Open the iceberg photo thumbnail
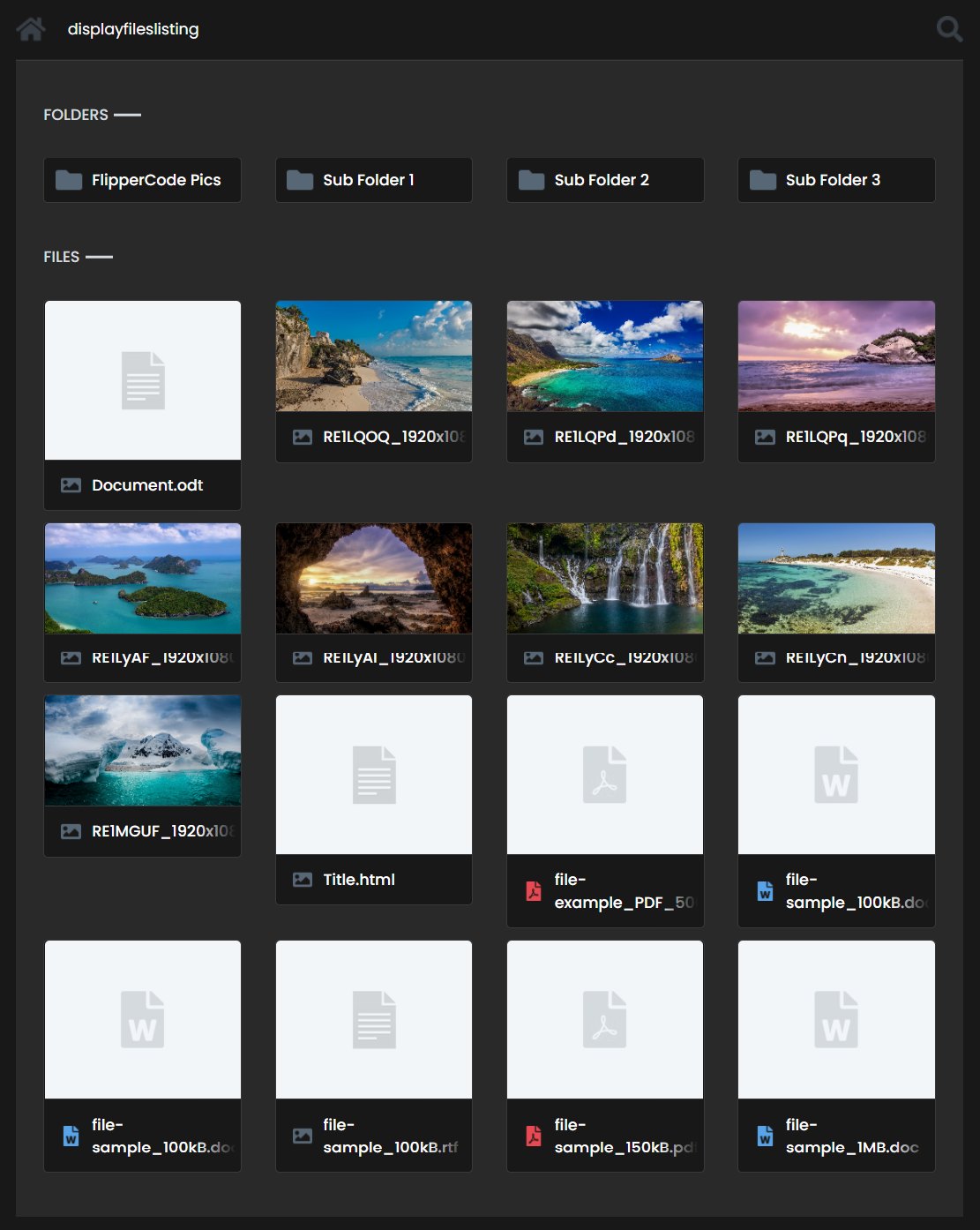Image resolution: width=980 pixels, height=1230 pixels. 143,750
